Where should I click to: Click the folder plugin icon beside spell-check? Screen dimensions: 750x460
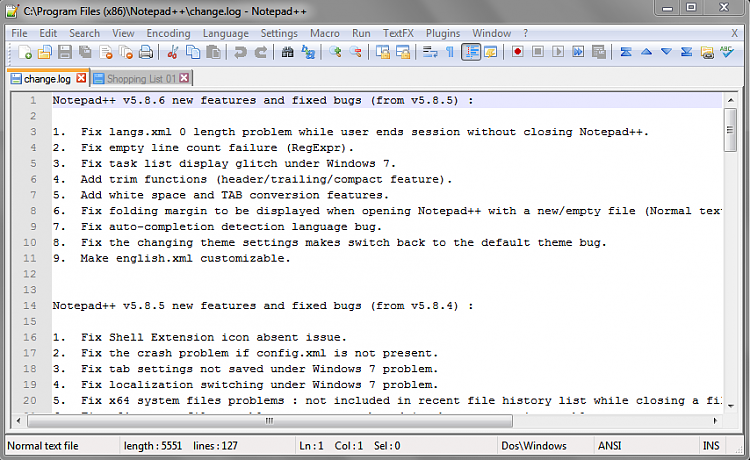(707, 52)
